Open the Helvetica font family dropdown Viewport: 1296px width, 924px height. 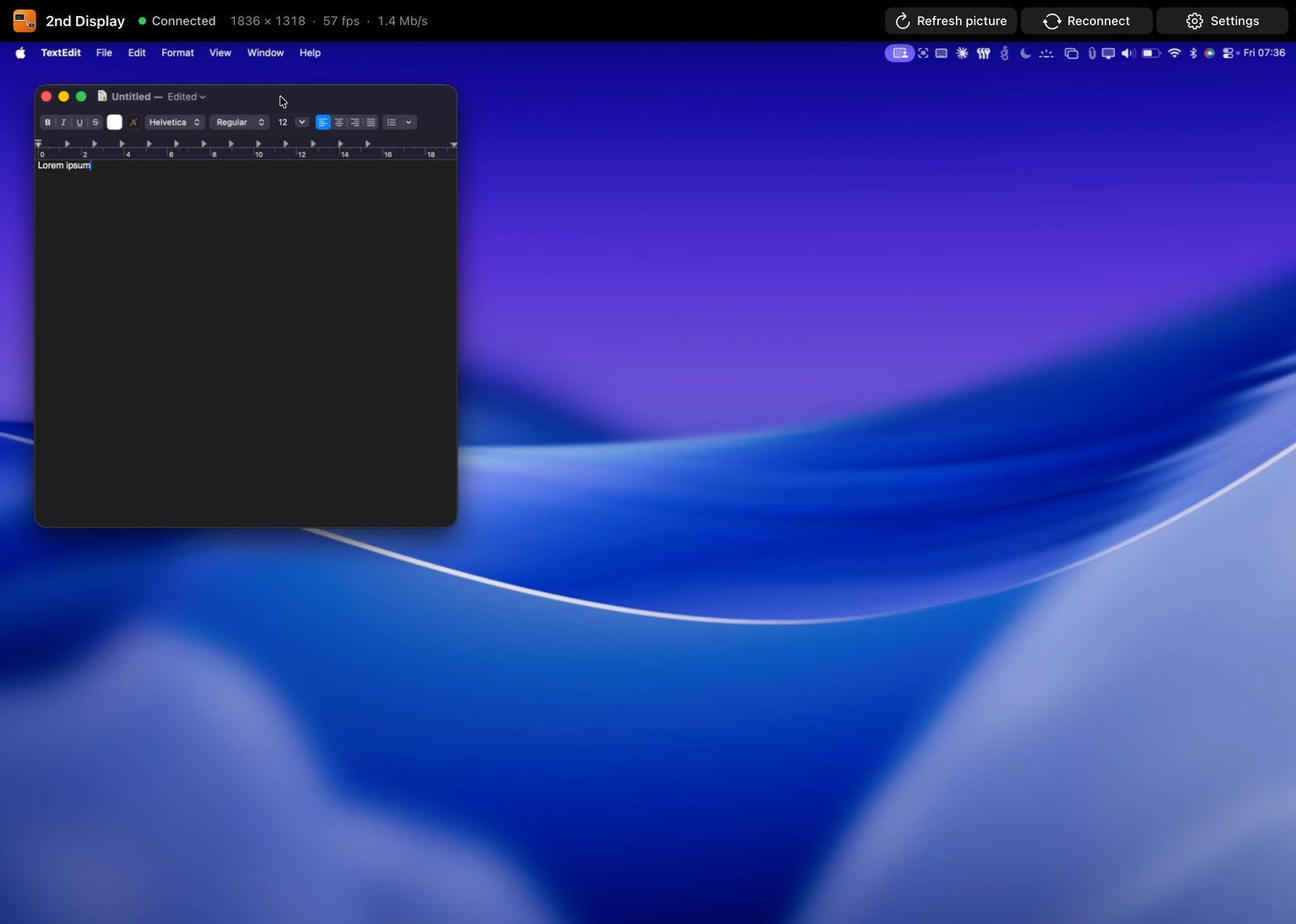[x=174, y=122]
